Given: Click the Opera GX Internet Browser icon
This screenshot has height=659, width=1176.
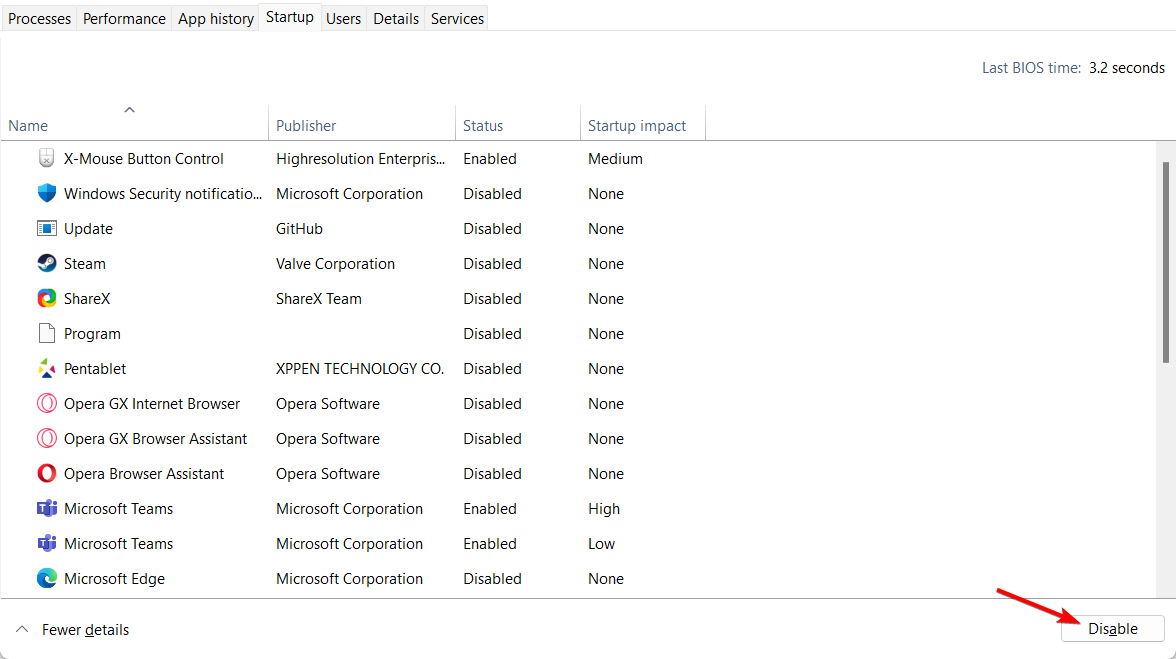Looking at the screenshot, I should point(46,403).
